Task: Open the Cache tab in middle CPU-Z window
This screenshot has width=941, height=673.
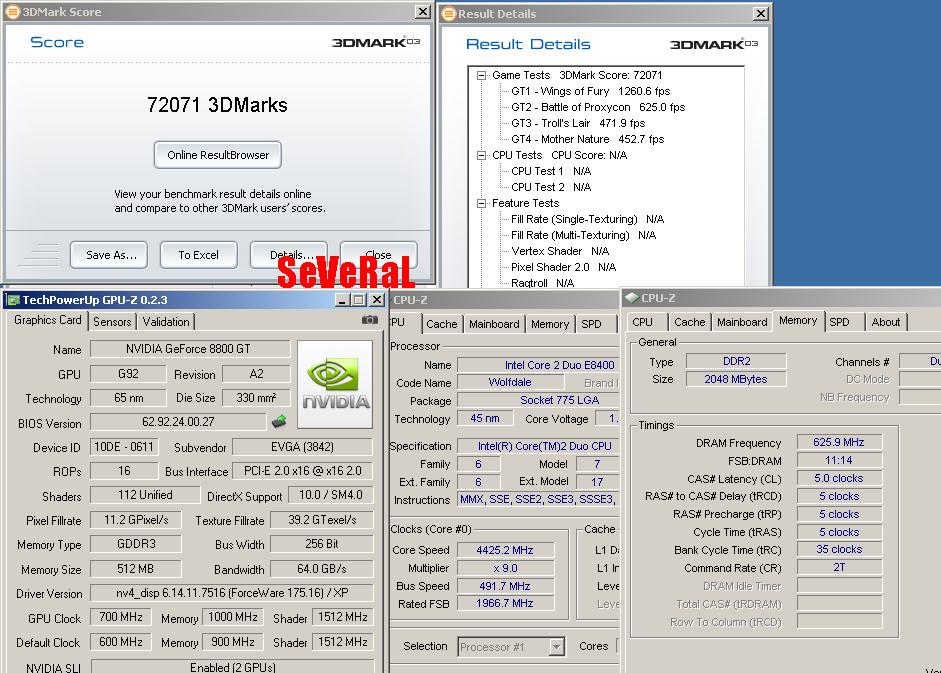Action: (x=442, y=324)
